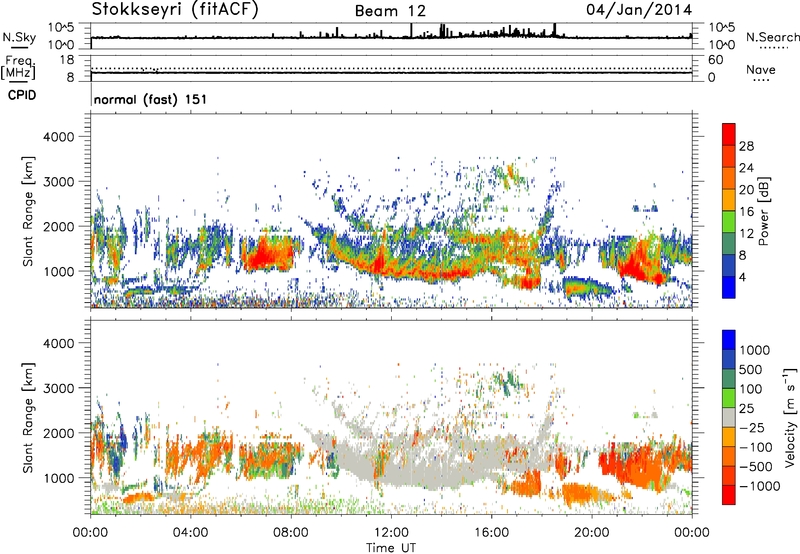Click strong red power echo near 07:00
The width and height of the screenshot is (800, 554).
coord(263,254)
